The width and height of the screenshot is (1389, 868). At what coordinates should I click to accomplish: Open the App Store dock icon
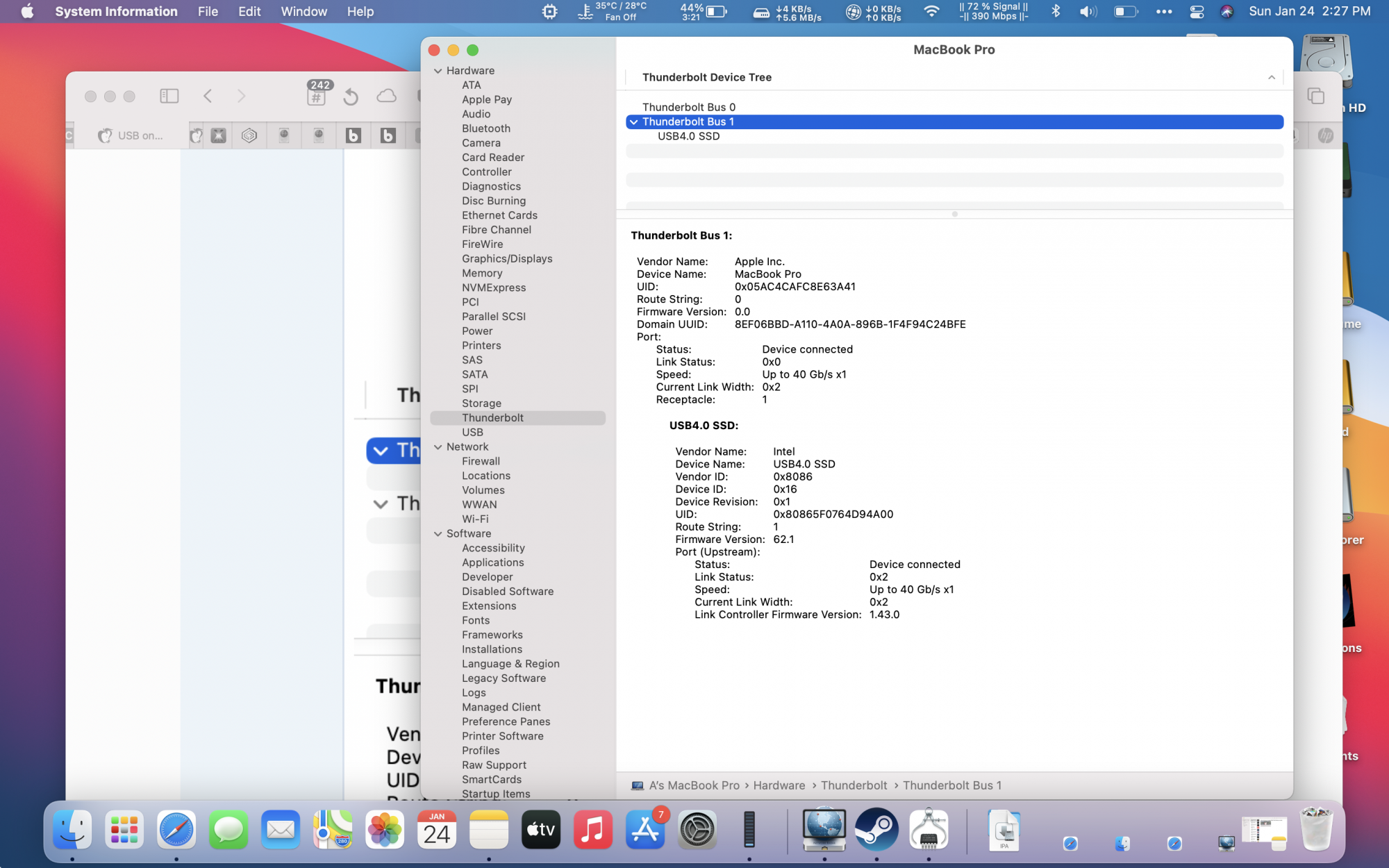(x=645, y=829)
